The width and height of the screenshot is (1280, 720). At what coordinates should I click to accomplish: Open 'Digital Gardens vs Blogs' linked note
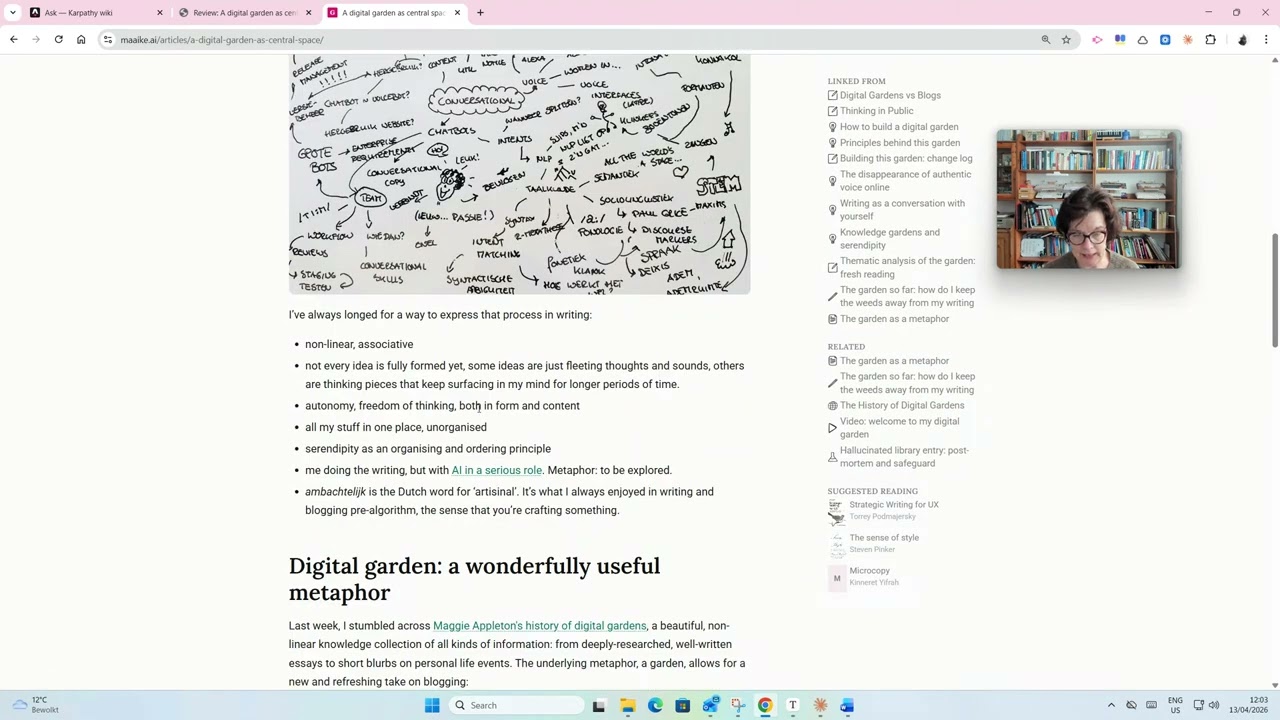click(x=890, y=95)
